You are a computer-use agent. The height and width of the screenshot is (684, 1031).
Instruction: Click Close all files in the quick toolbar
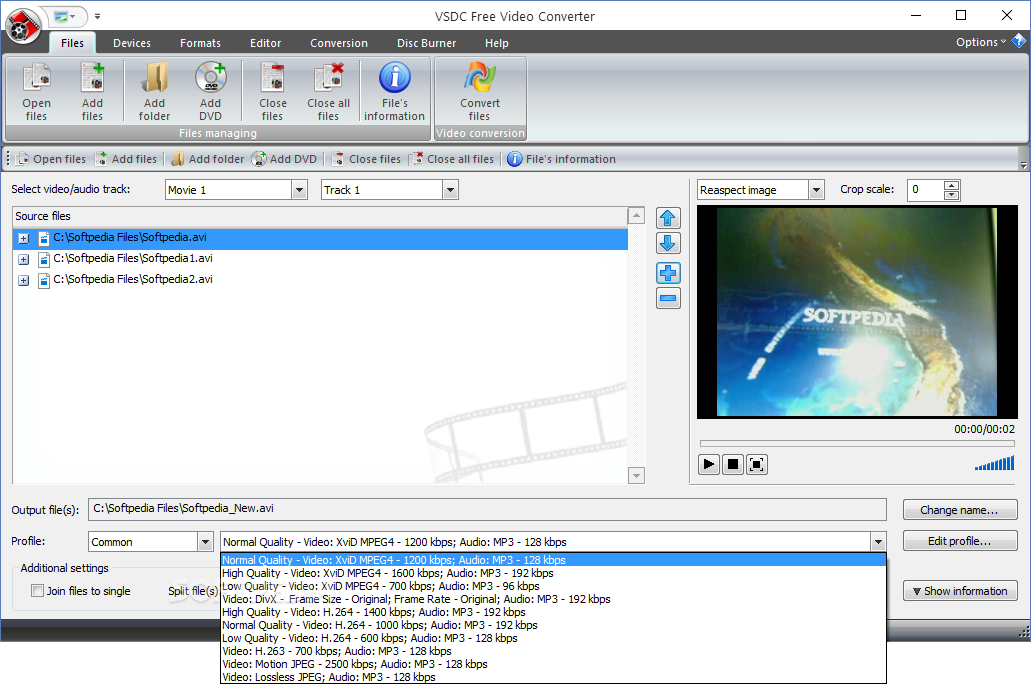pyautogui.click(x=451, y=159)
